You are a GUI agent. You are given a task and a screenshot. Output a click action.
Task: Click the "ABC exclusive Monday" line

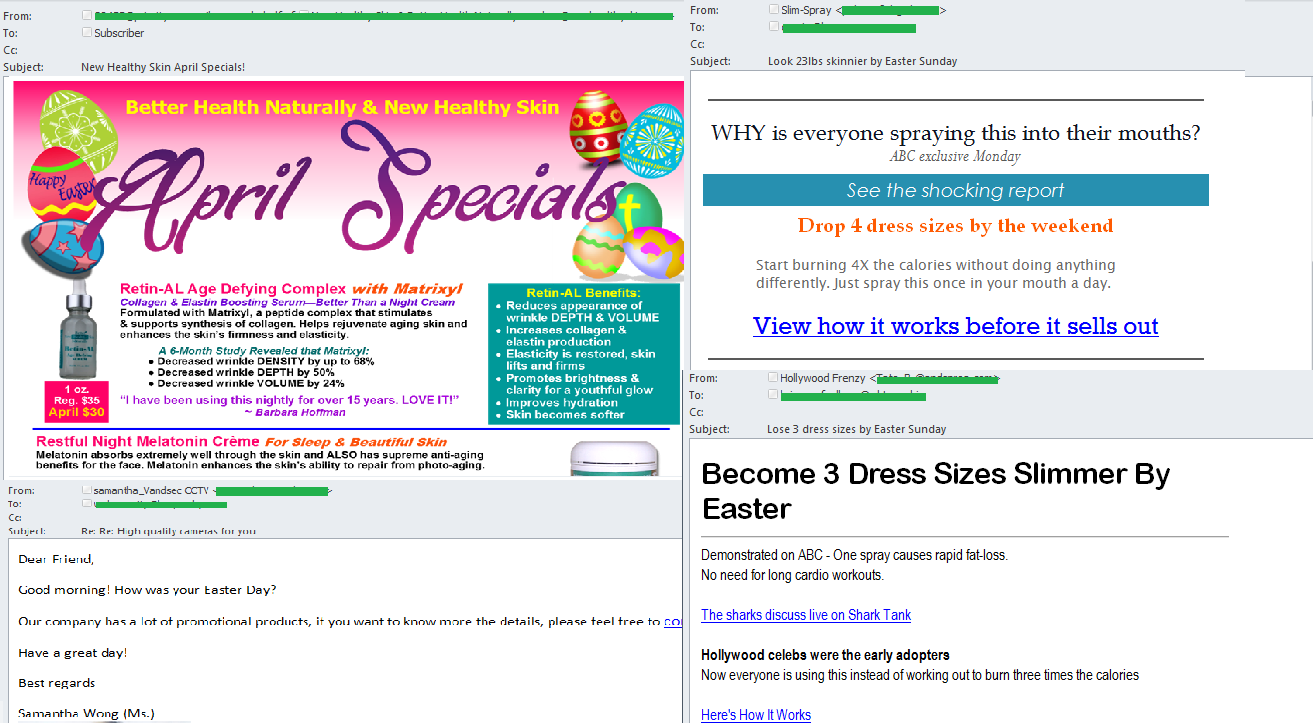[x=955, y=157]
